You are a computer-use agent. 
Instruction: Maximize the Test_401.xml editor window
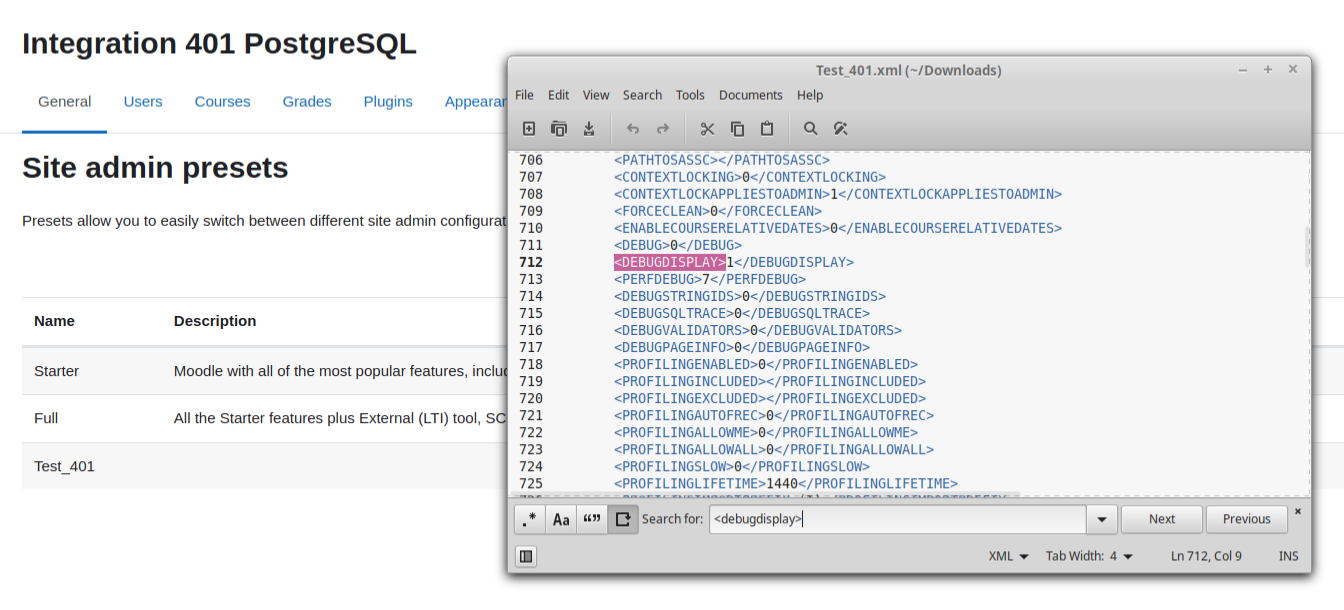[1268, 70]
